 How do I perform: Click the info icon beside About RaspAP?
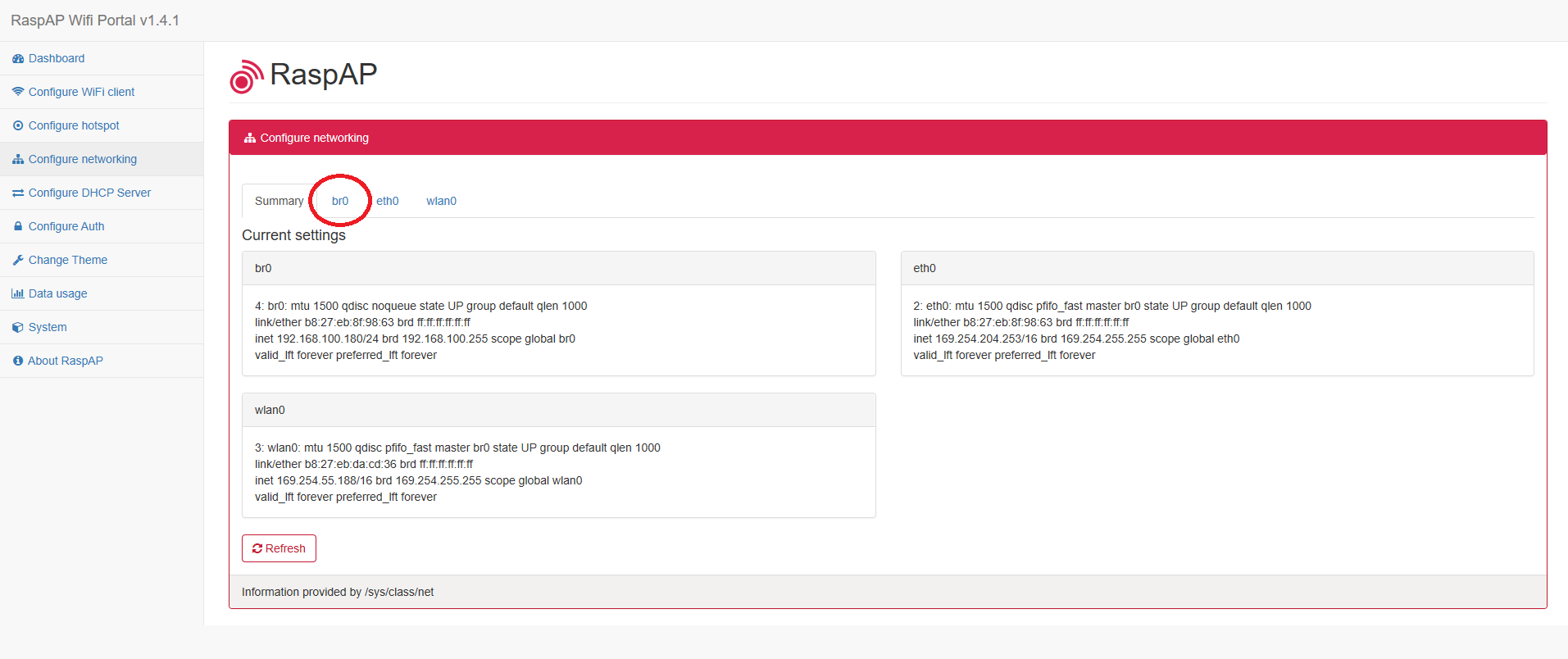pos(18,361)
